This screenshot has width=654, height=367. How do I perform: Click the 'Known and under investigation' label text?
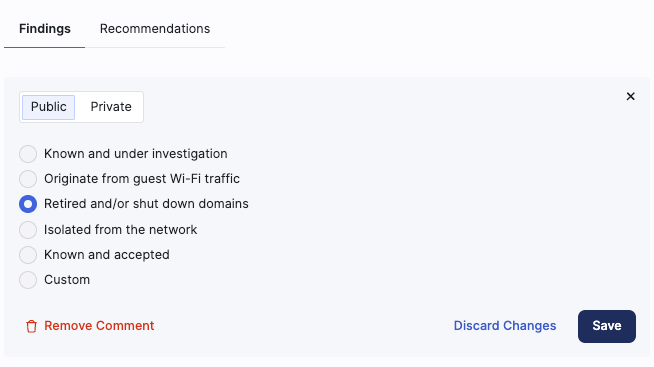[136, 154]
